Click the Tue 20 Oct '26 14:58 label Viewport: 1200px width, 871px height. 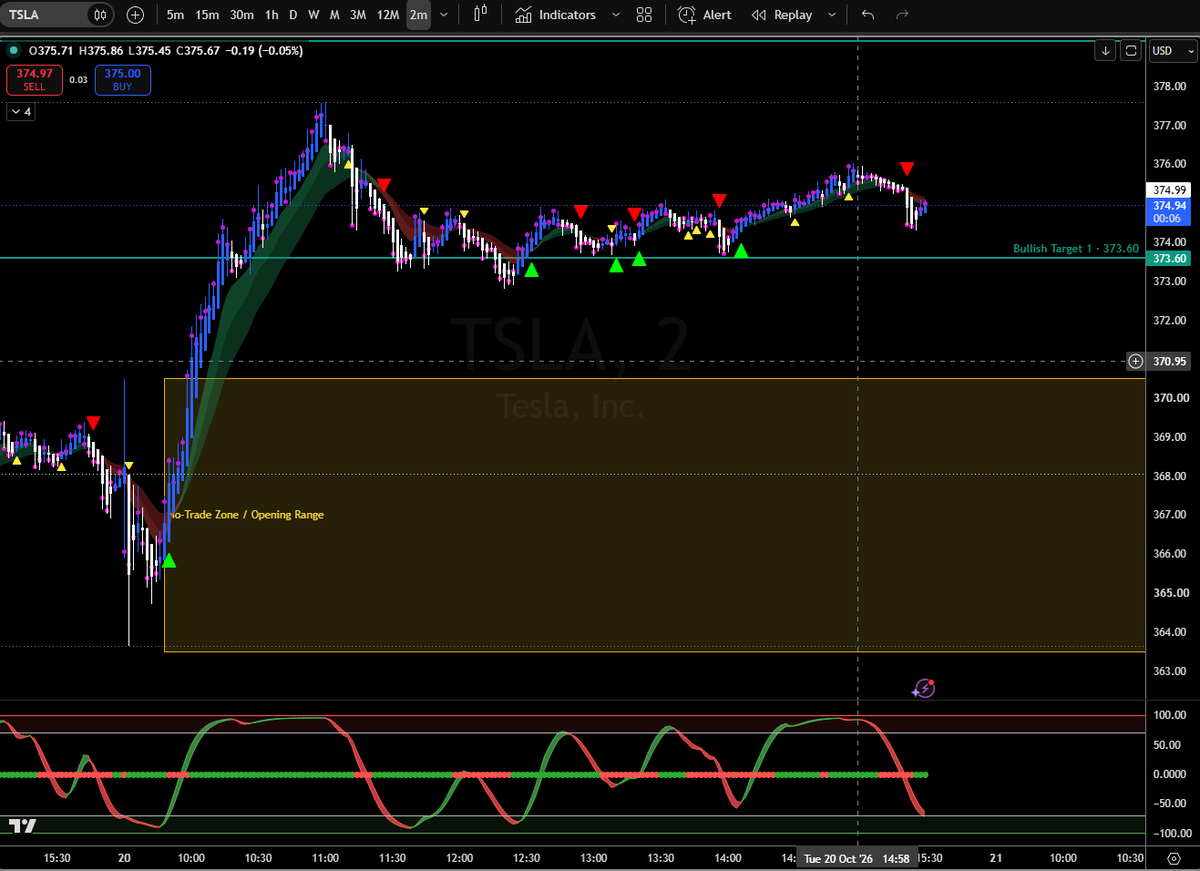point(857,858)
